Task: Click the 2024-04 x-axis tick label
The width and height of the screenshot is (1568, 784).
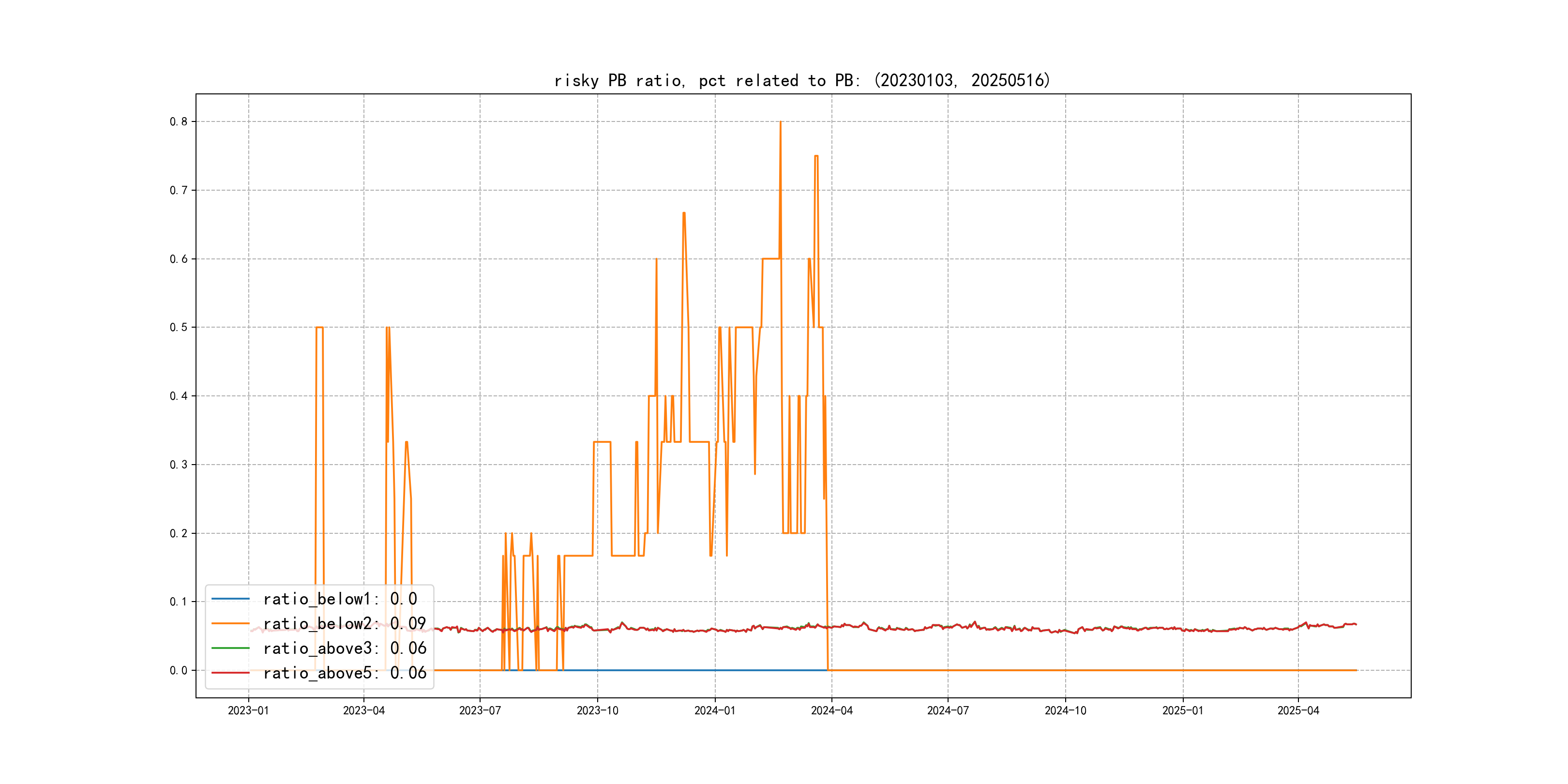Action: [831, 710]
